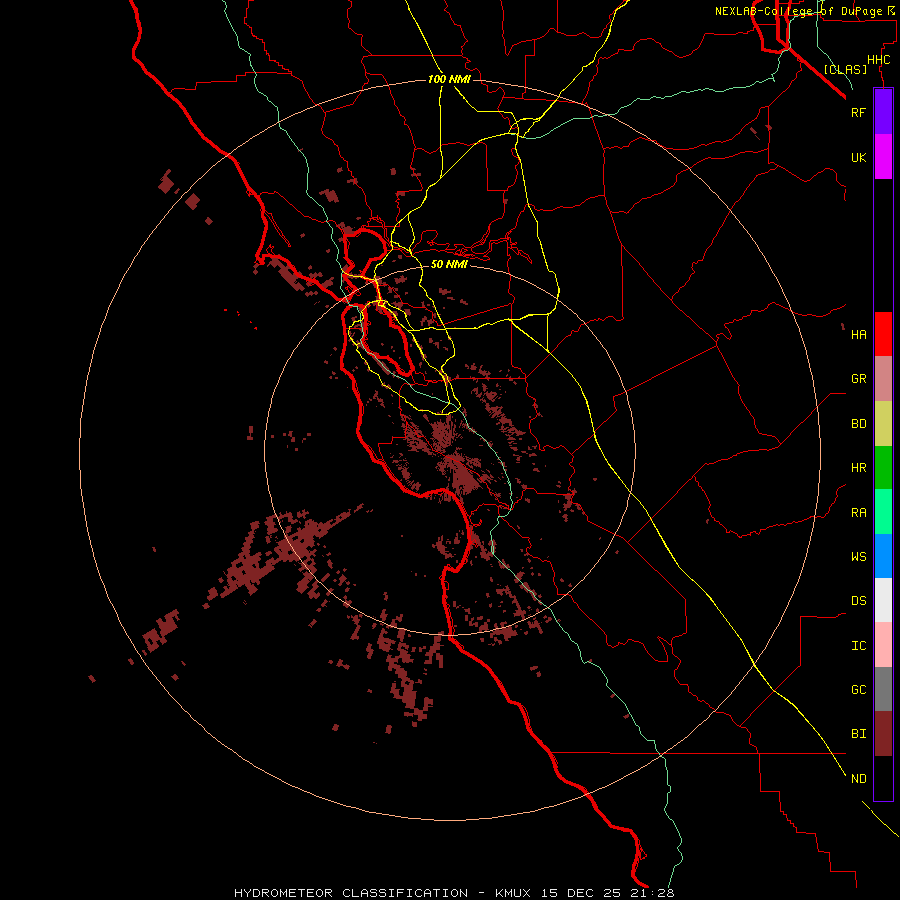The image size is (900, 900).
Task: Click the WS legend label
Action: (858, 556)
